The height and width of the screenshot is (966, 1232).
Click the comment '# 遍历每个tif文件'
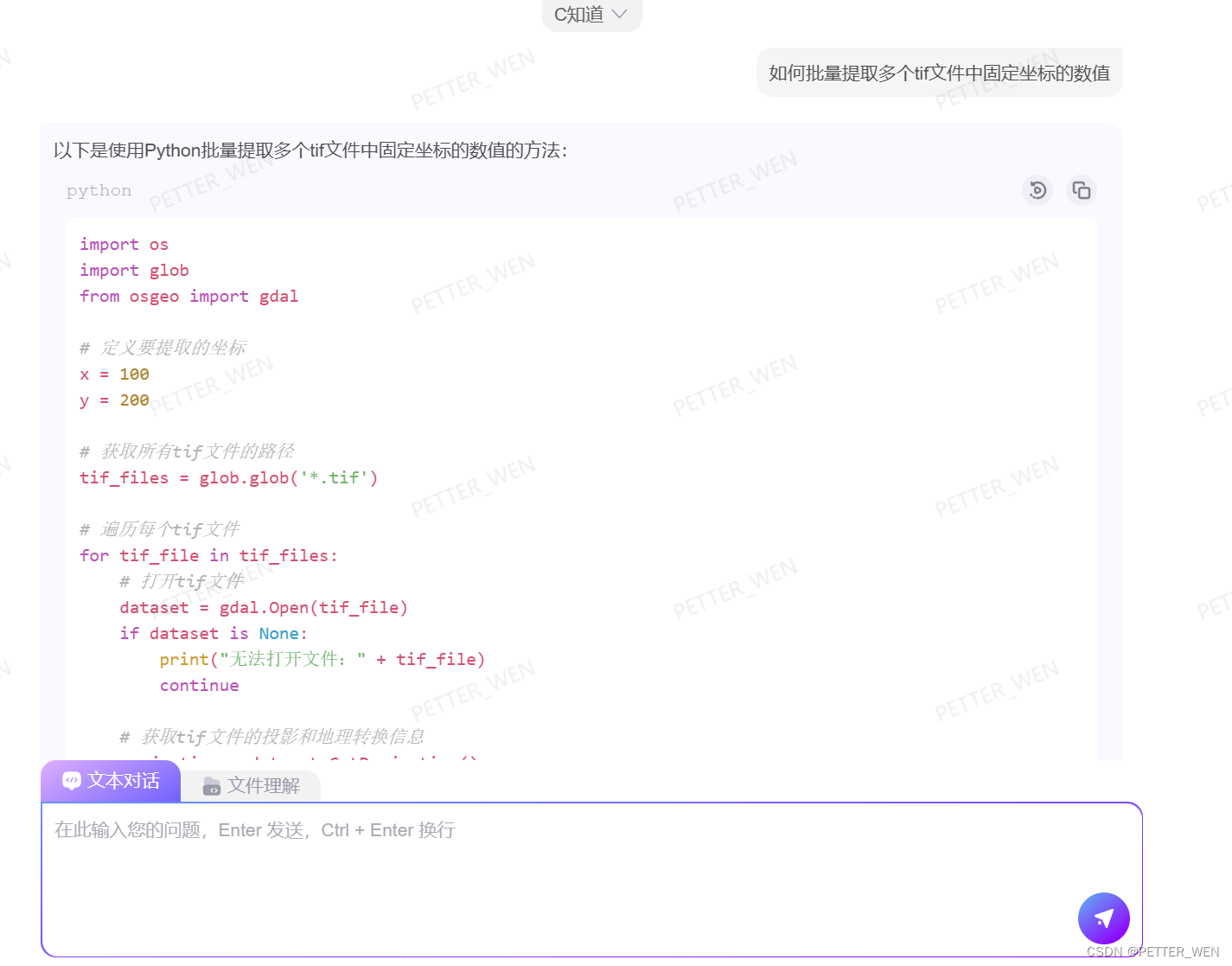click(159, 529)
